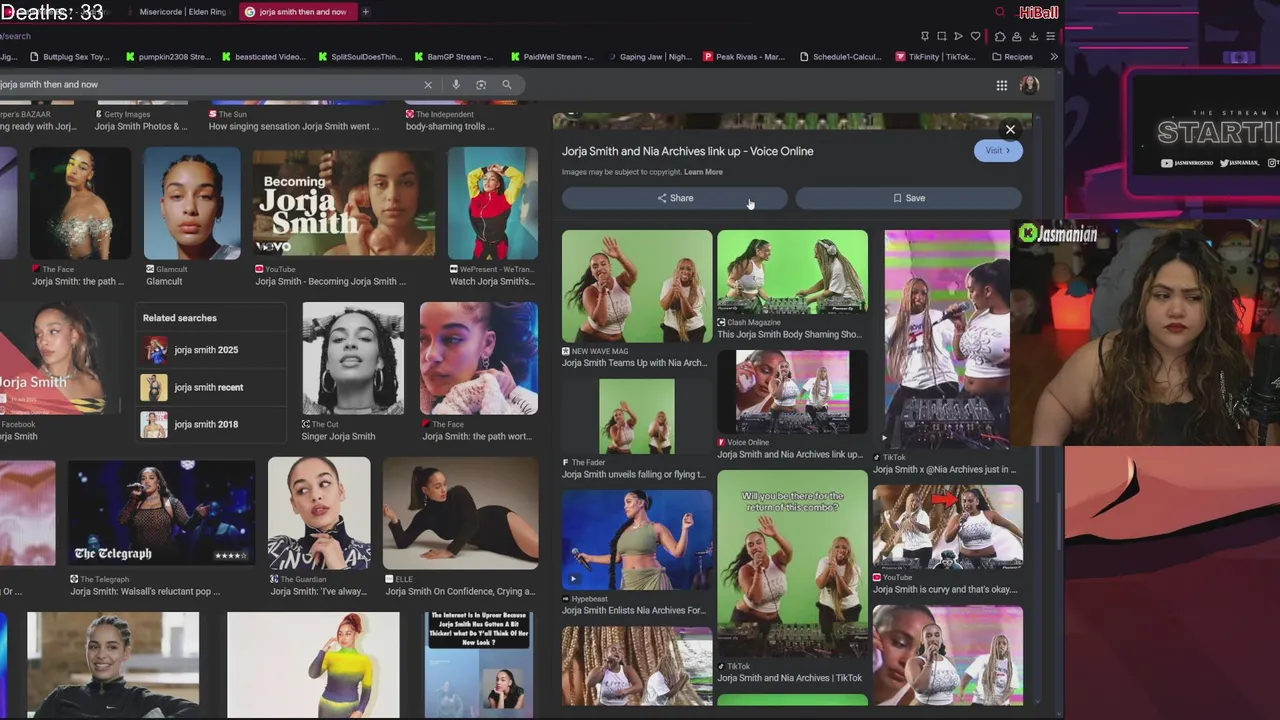Open Glamcult portrait thumbnail

tap(192, 203)
